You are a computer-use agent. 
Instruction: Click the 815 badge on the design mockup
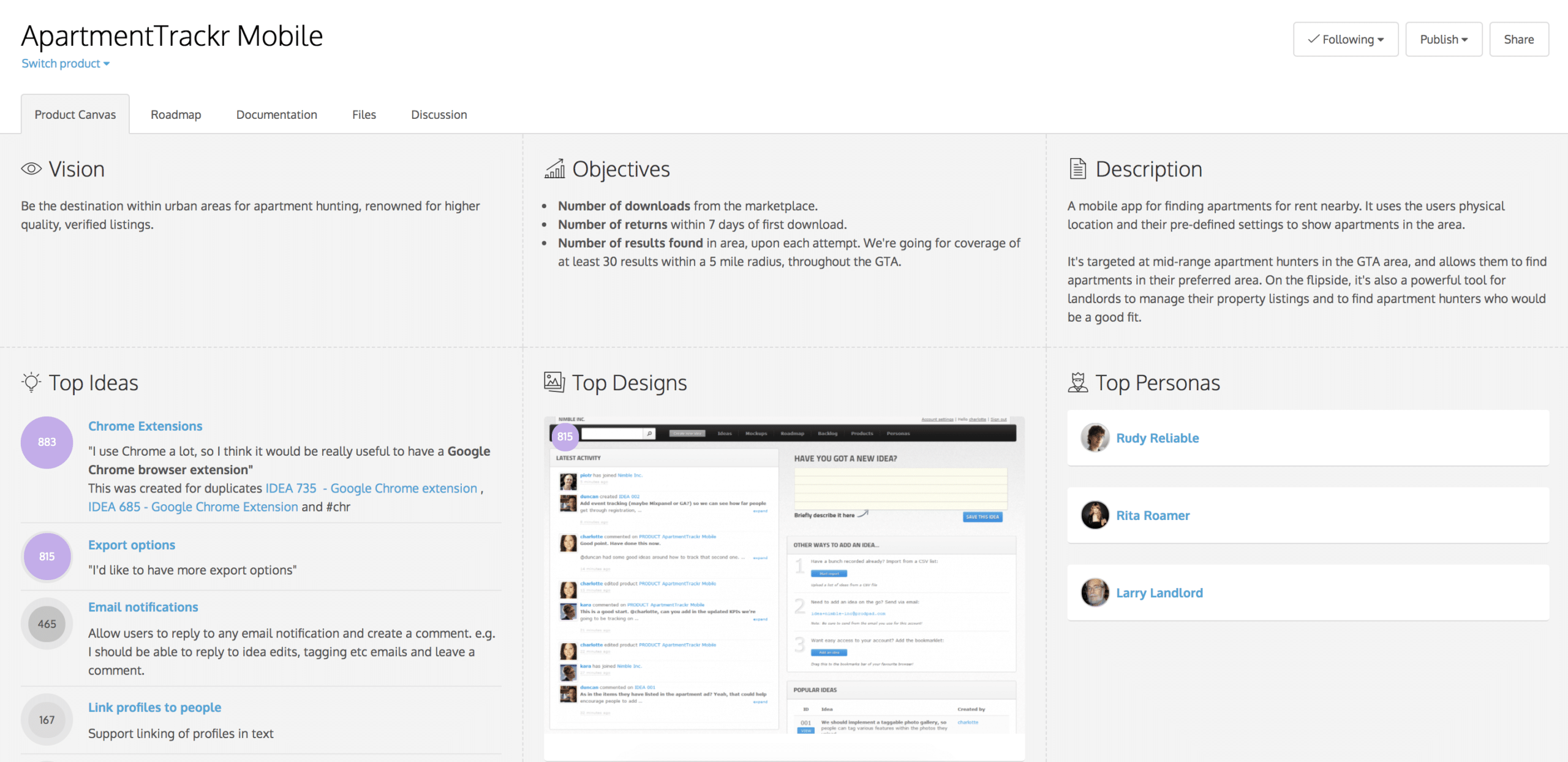click(x=565, y=436)
